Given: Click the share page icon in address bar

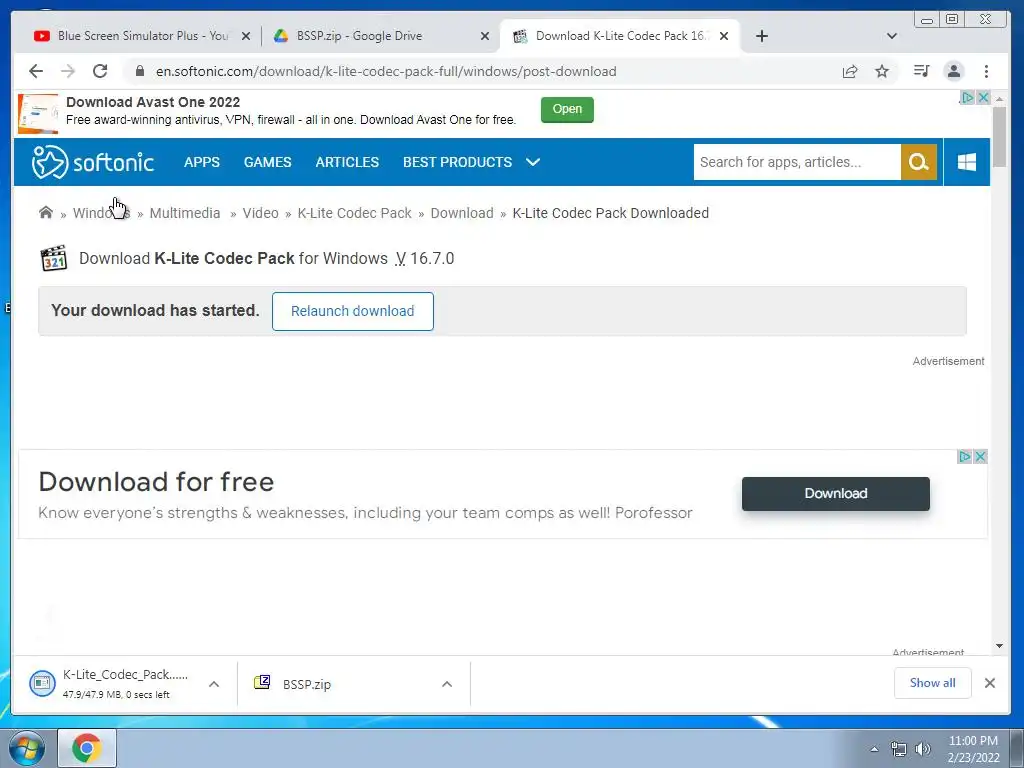Looking at the screenshot, I should tap(850, 71).
